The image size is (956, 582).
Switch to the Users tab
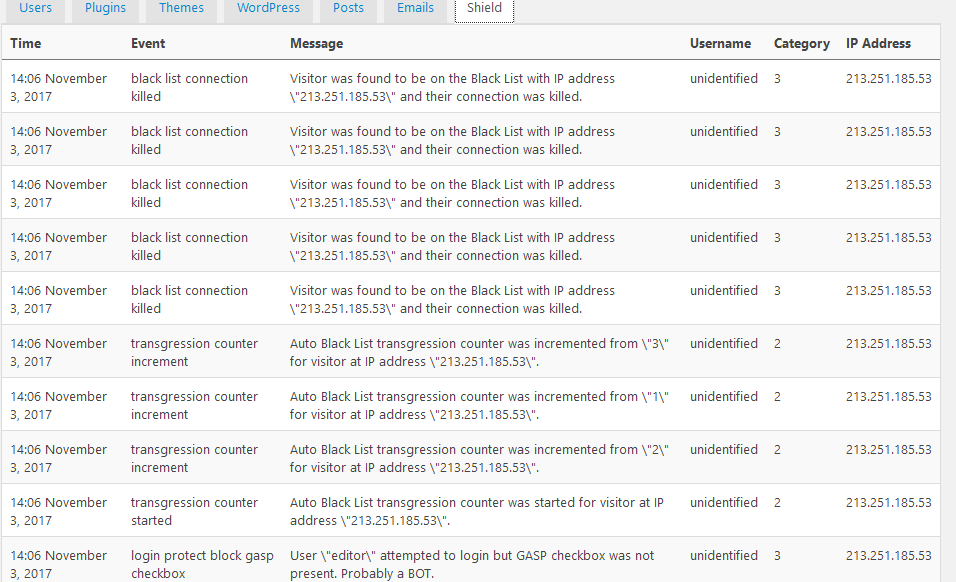pyautogui.click(x=35, y=9)
